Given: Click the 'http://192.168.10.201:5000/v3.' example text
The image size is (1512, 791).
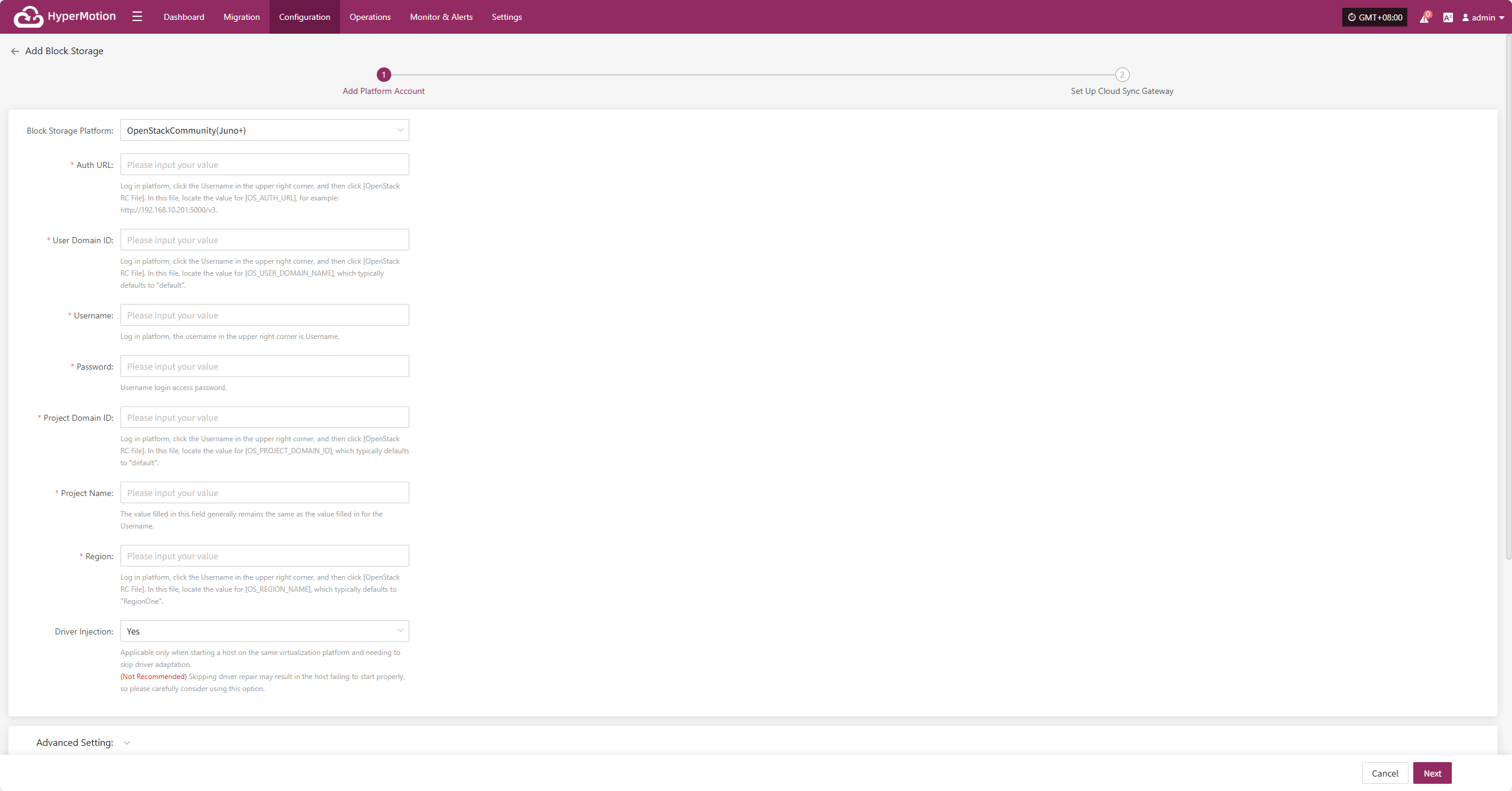Looking at the screenshot, I should (x=169, y=210).
